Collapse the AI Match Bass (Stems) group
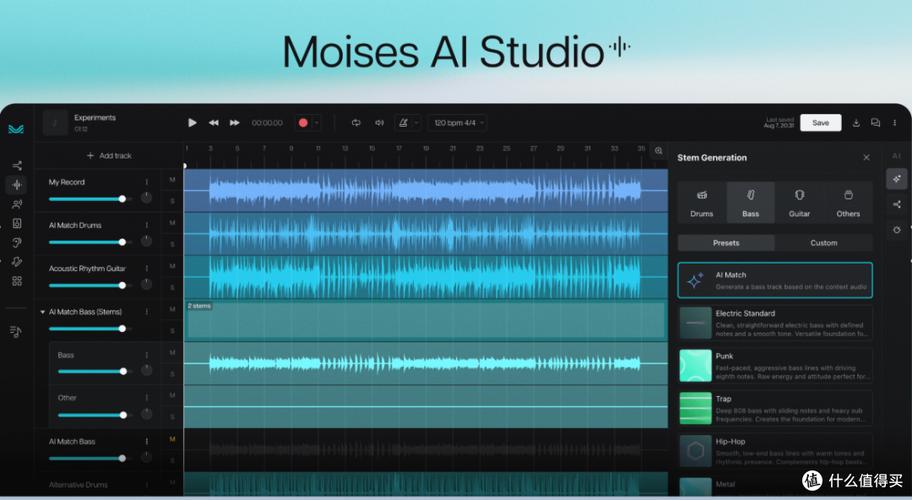This screenshot has width=912, height=500. tap(42, 312)
